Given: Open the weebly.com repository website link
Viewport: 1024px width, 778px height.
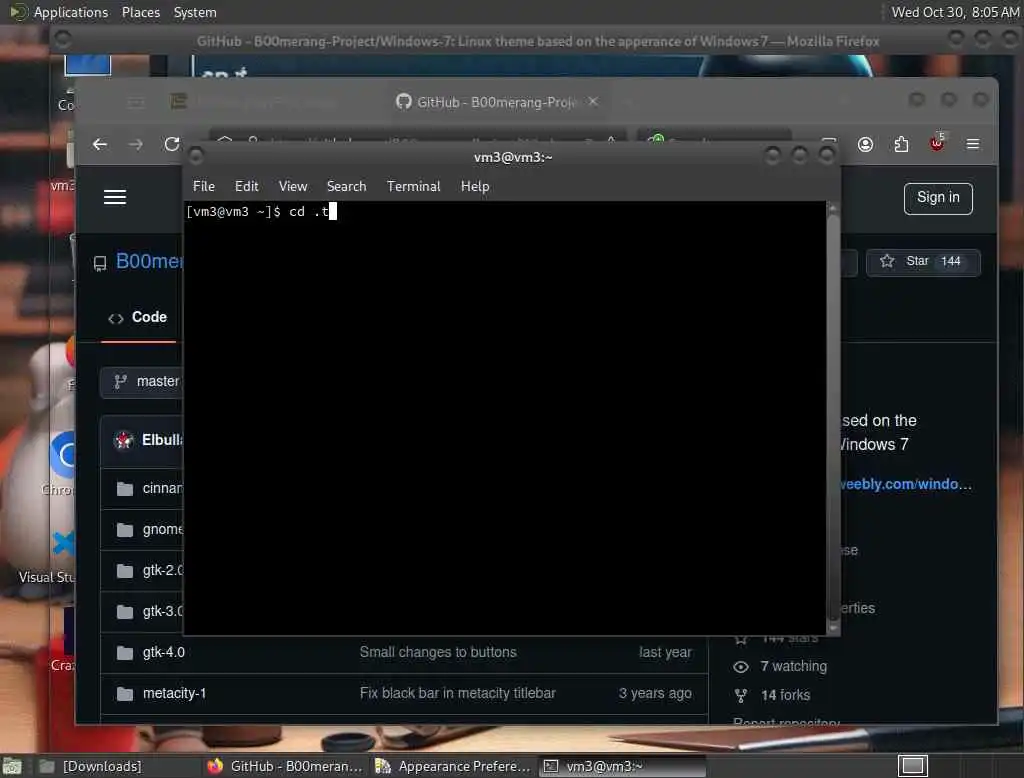Looking at the screenshot, I should pos(906,484).
